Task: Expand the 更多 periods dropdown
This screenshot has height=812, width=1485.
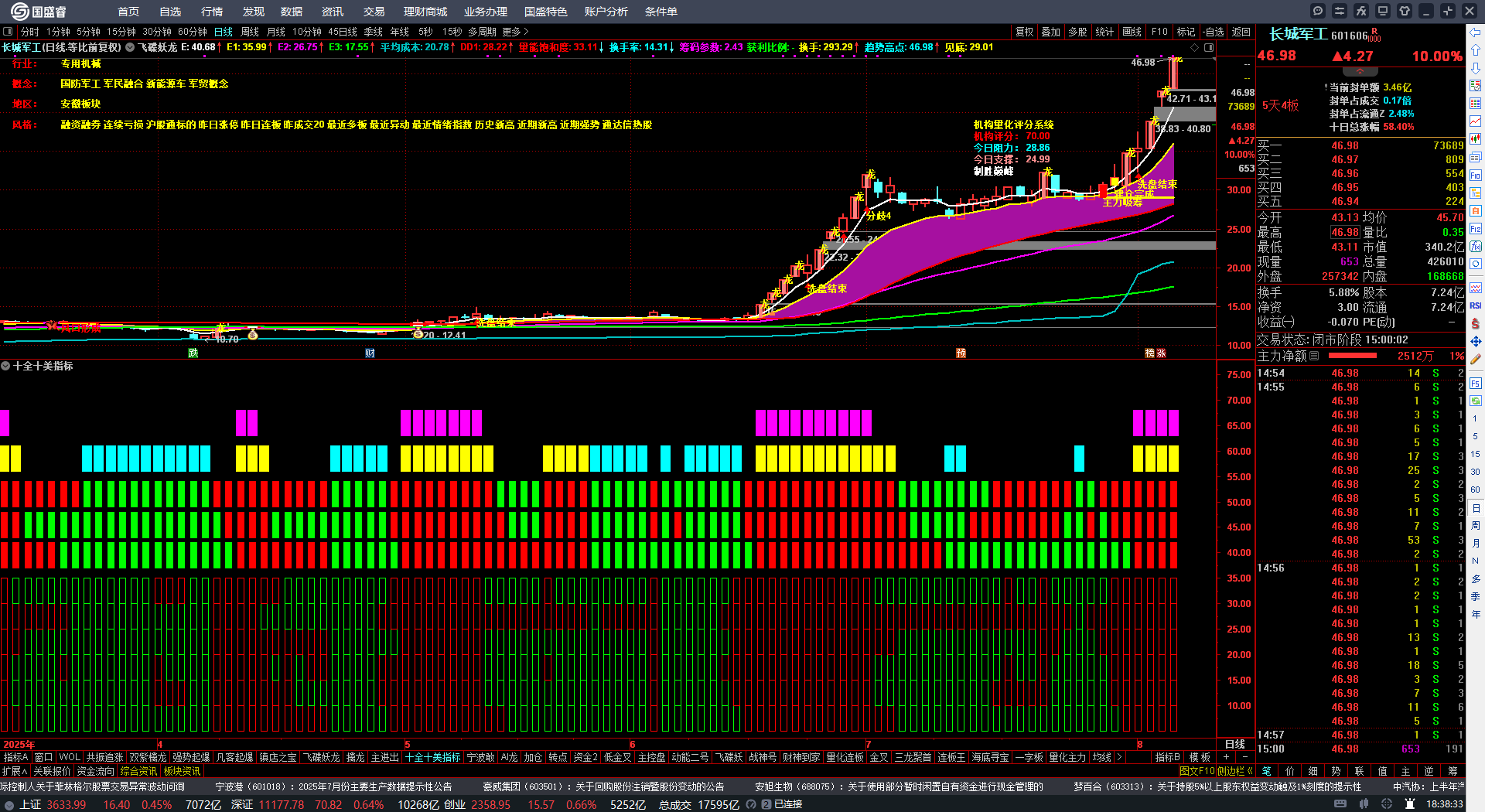Action: [x=515, y=32]
